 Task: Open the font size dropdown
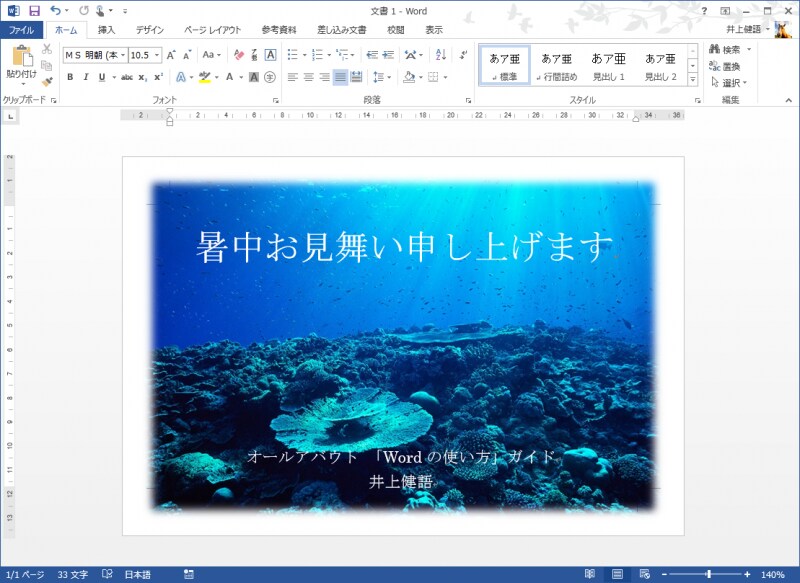tap(157, 52)
